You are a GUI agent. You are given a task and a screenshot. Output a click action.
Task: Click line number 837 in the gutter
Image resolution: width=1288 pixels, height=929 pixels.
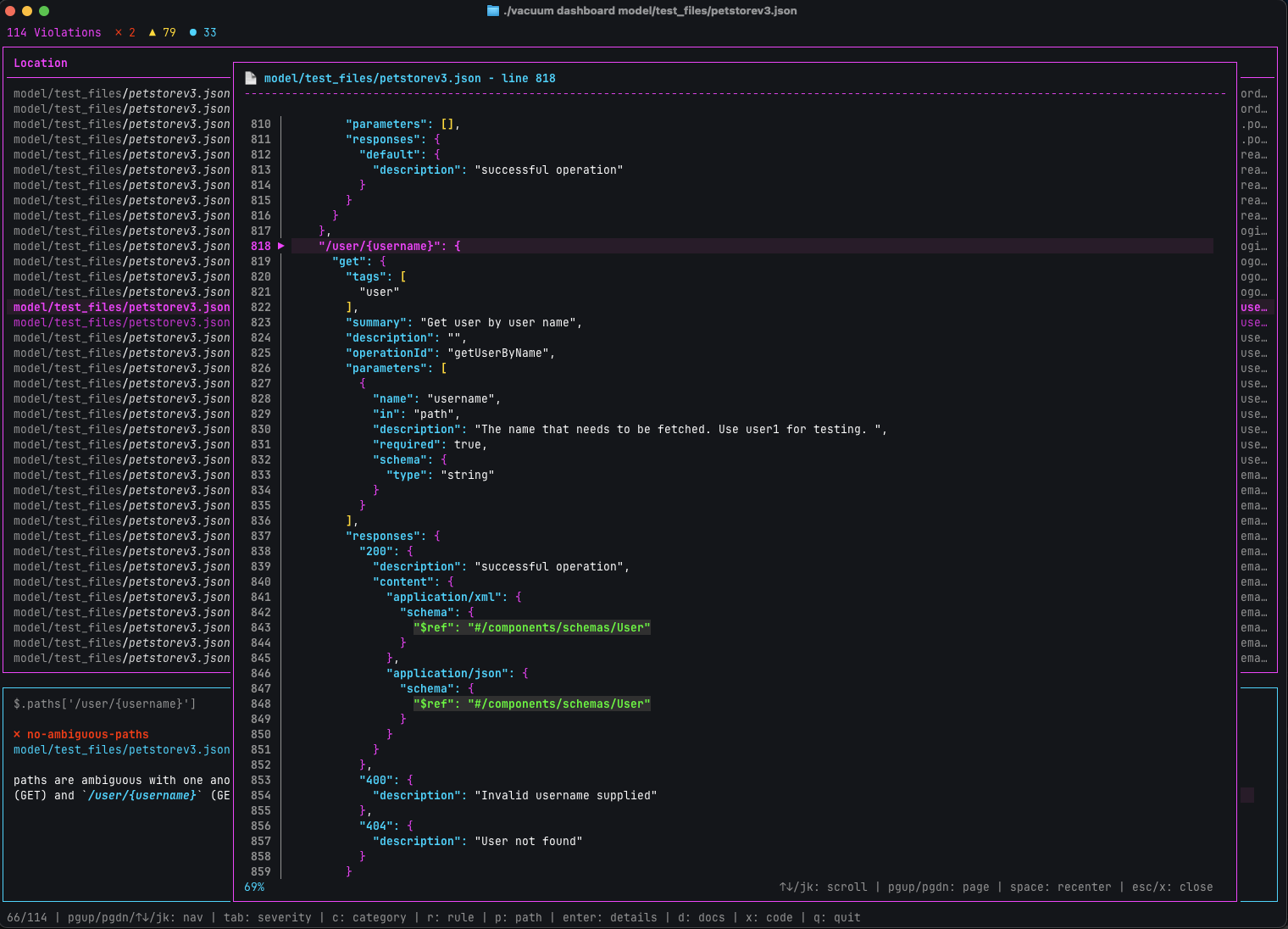point(261,536)
